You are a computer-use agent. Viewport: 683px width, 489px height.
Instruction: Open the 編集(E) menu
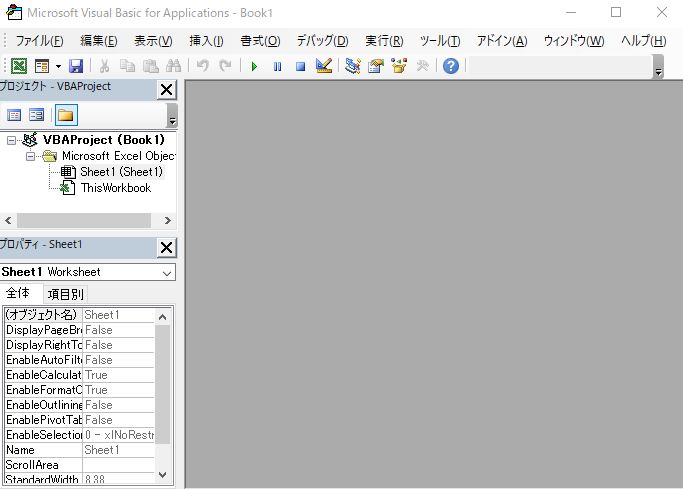coord(99,41)
